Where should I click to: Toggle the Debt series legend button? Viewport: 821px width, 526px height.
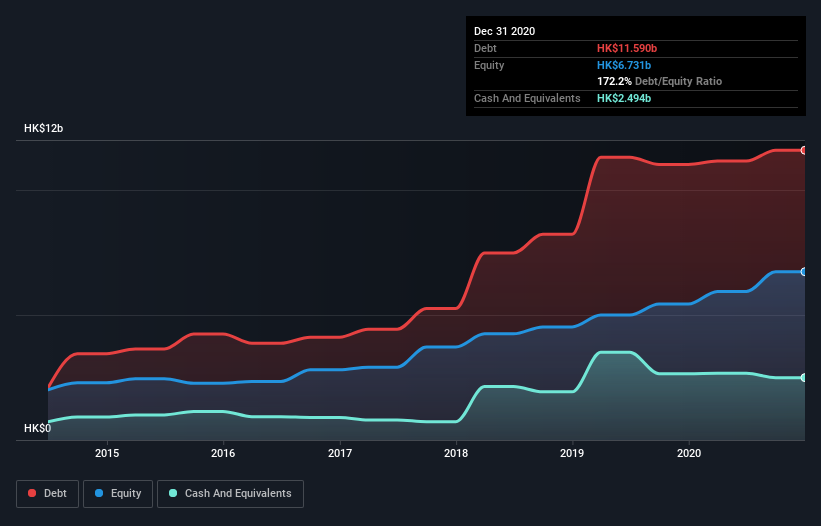(x=47, y=494)
